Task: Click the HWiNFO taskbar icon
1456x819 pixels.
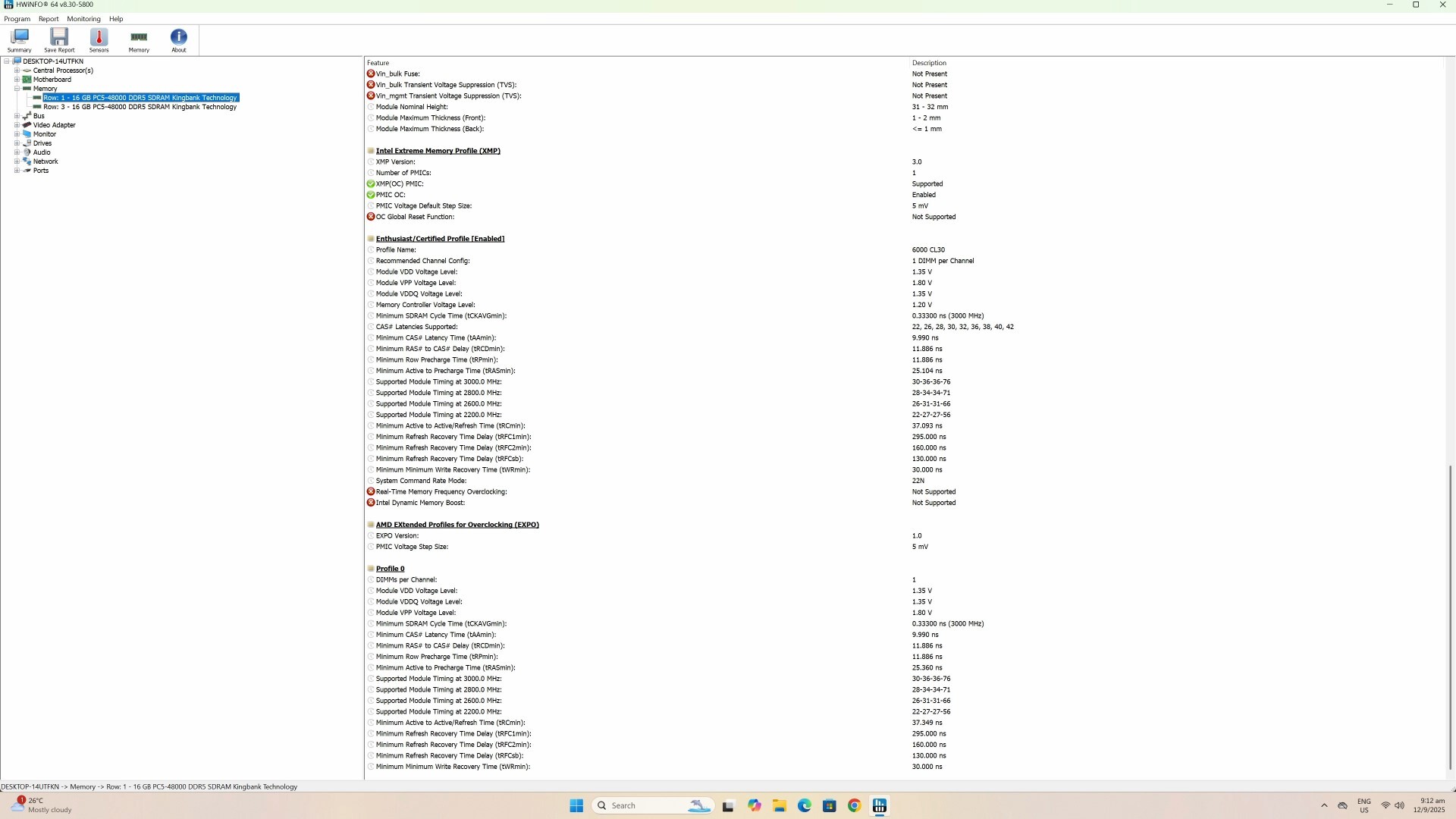Action: coord(880,805)
